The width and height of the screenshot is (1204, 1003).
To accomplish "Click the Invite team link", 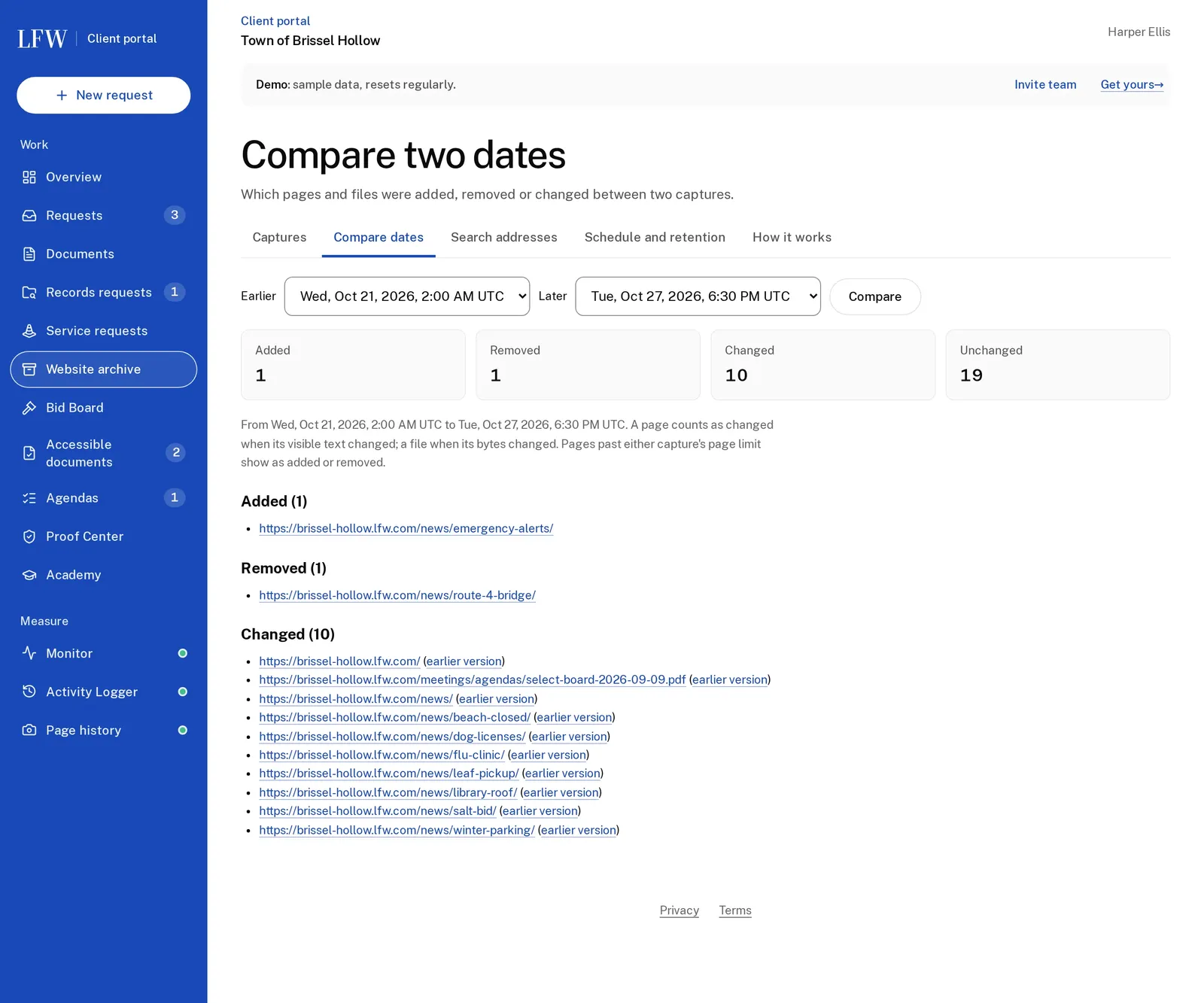I will coord(1045,84).
